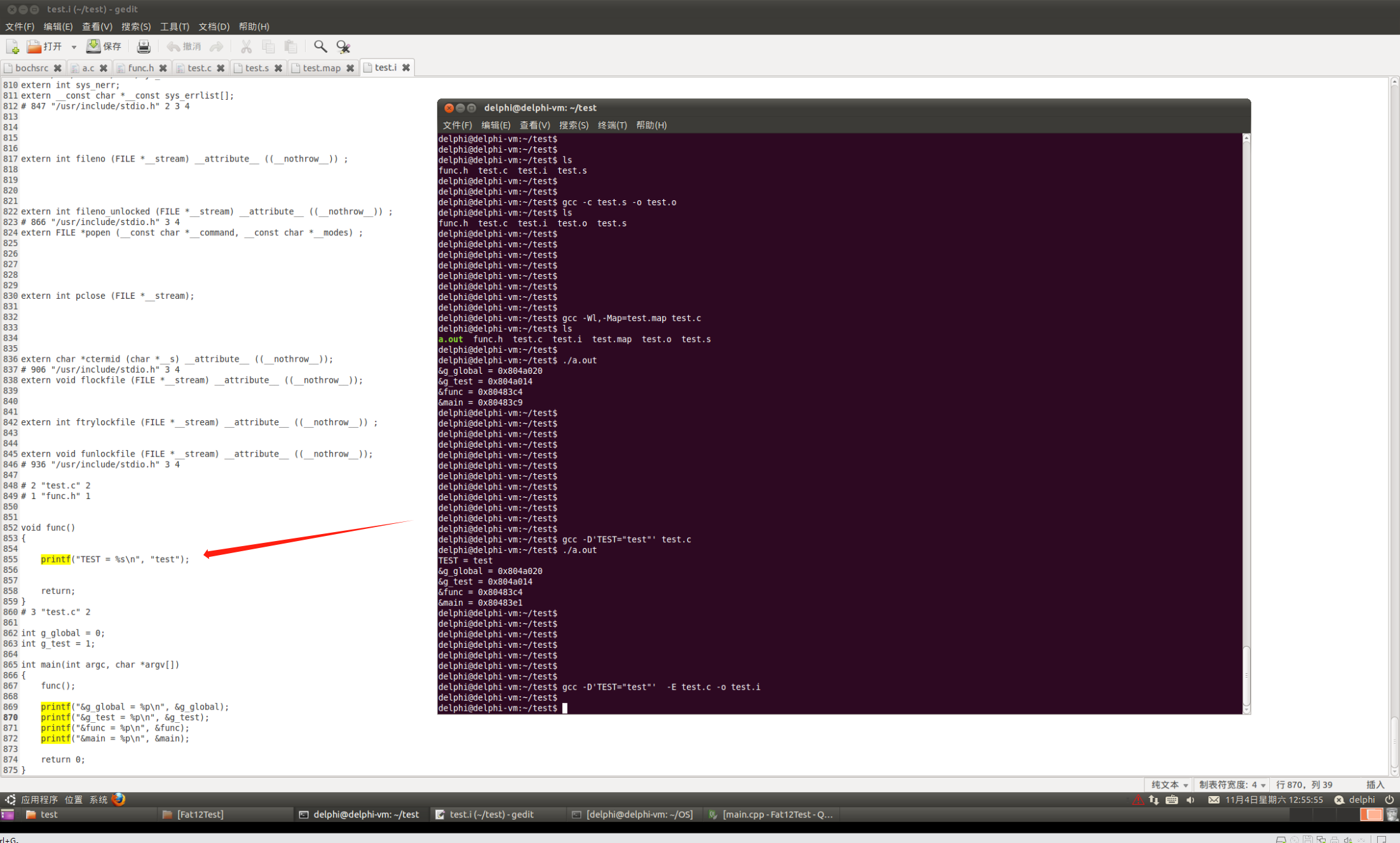Click the [Fat12Test] taskbar button
Image resolution: width=1400 pixels, height=843 pixels.
tap(200, 814)
